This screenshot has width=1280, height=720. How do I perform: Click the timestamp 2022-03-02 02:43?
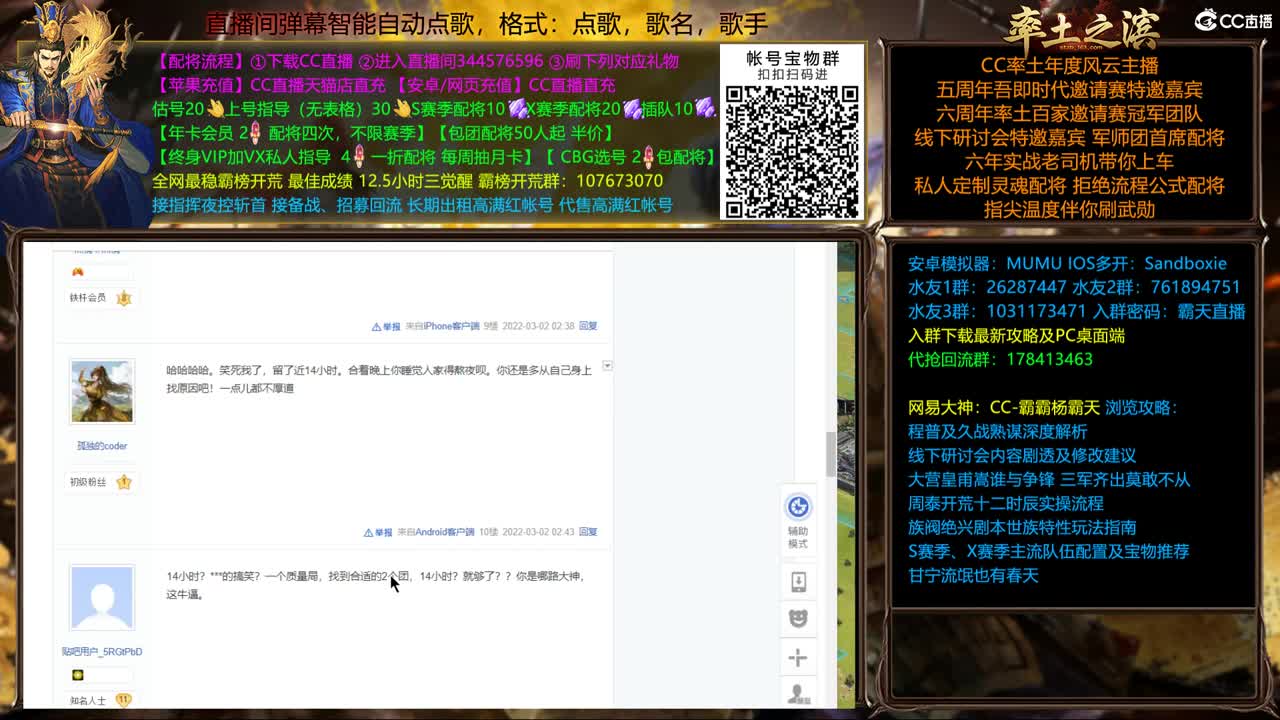pos(538,532)
